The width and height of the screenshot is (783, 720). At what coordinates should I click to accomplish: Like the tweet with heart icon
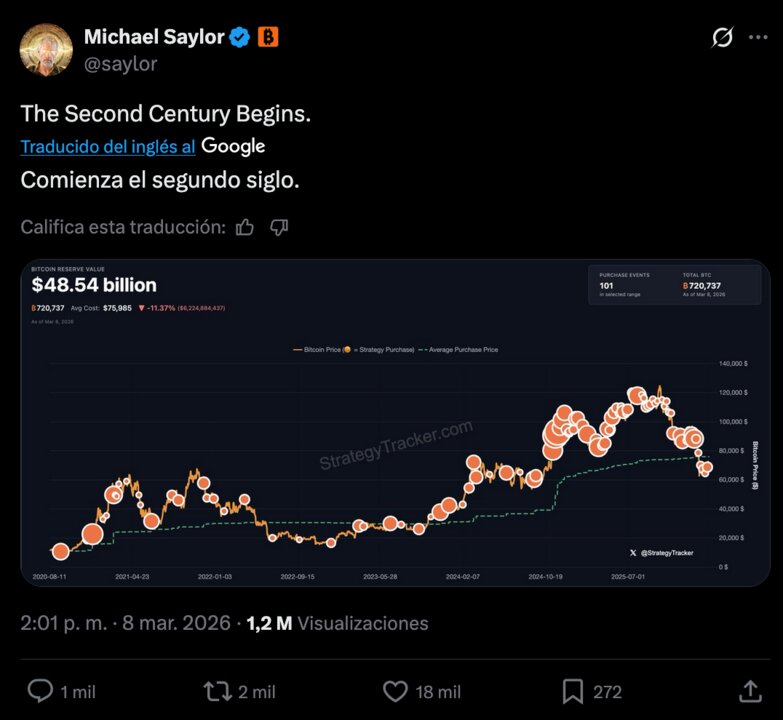[396, 691]
